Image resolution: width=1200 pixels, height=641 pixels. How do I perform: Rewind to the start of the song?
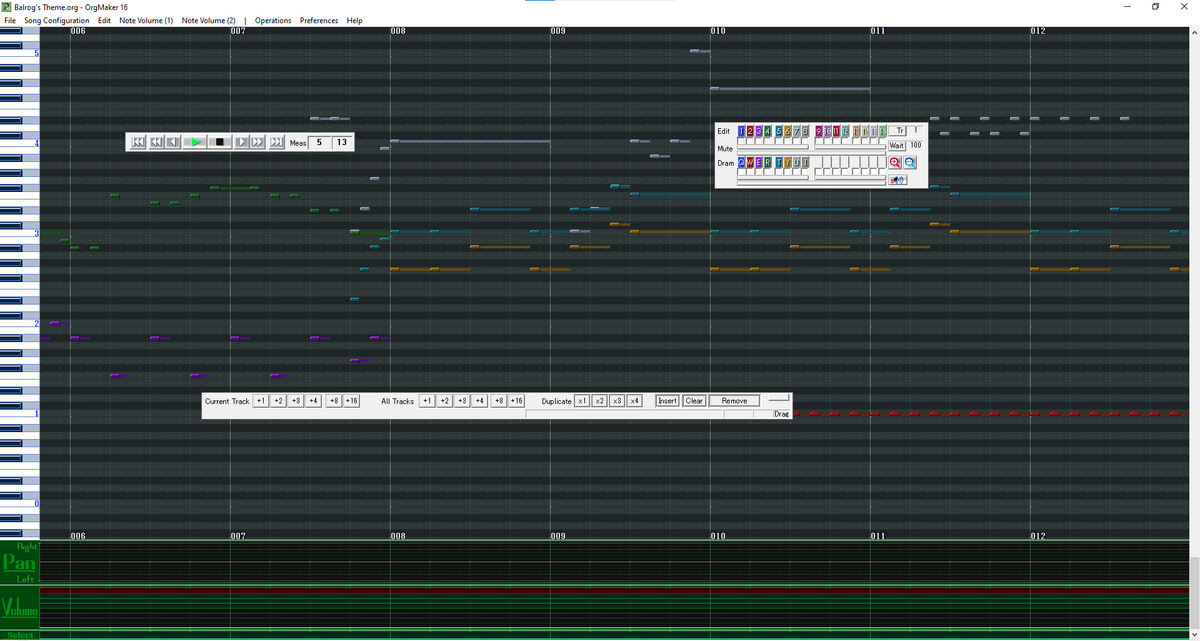click(138, 142)
